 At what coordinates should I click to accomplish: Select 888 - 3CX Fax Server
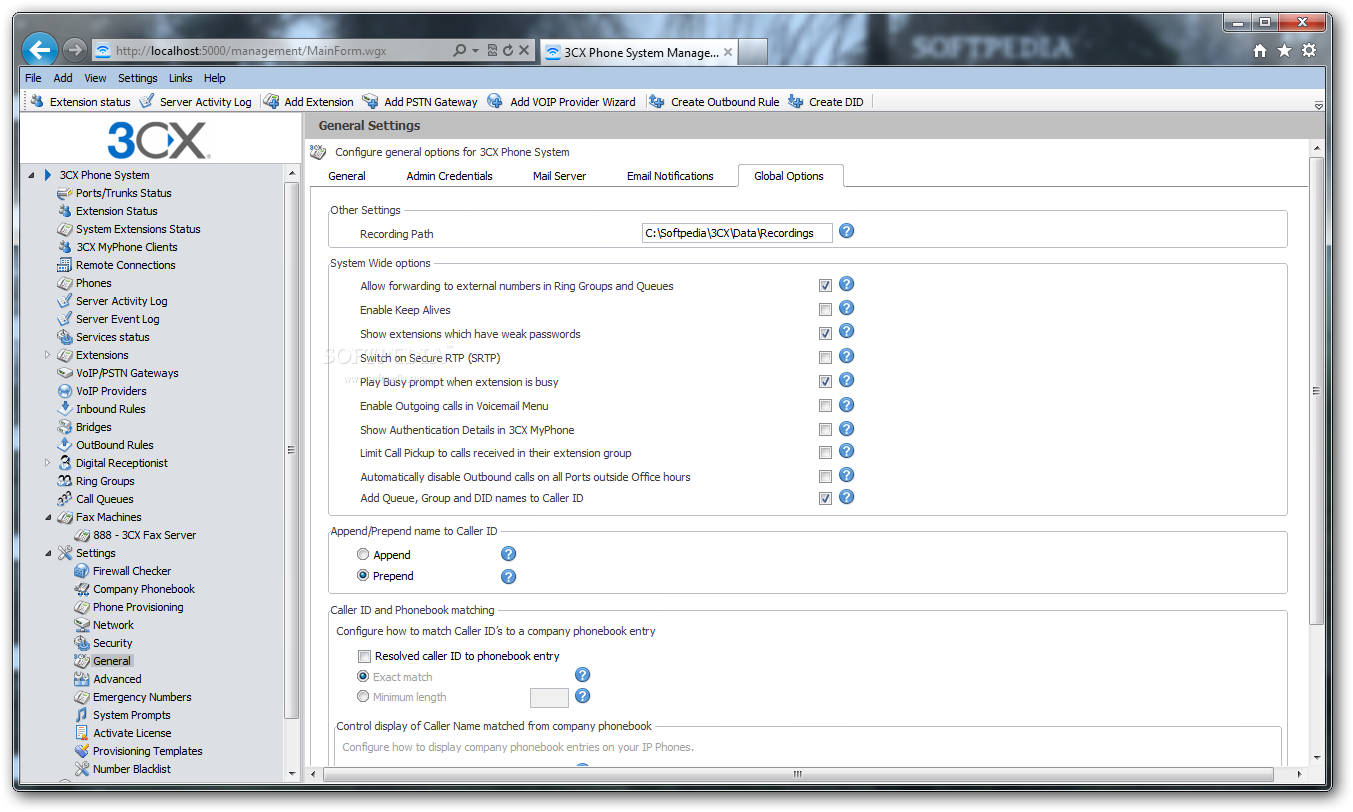[144, 535]
